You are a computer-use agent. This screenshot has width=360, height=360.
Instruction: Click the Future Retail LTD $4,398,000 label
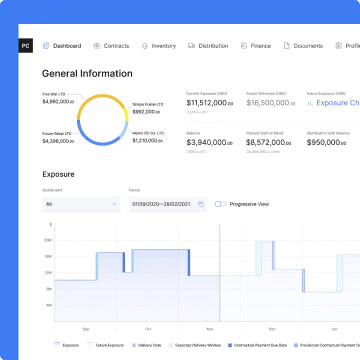[x=58, y=138]
